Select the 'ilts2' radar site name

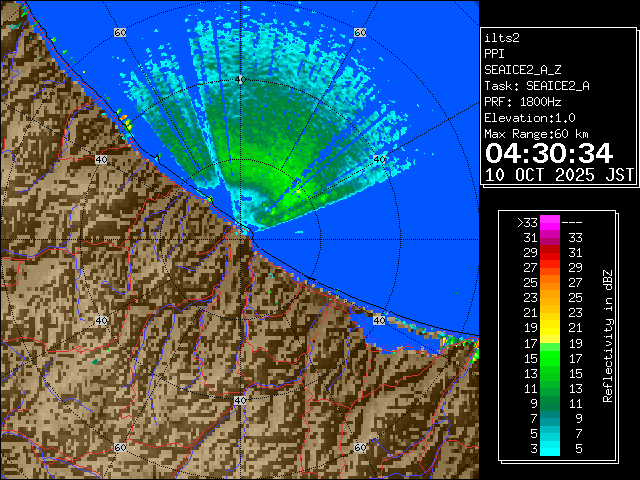(x=501, y=37)
